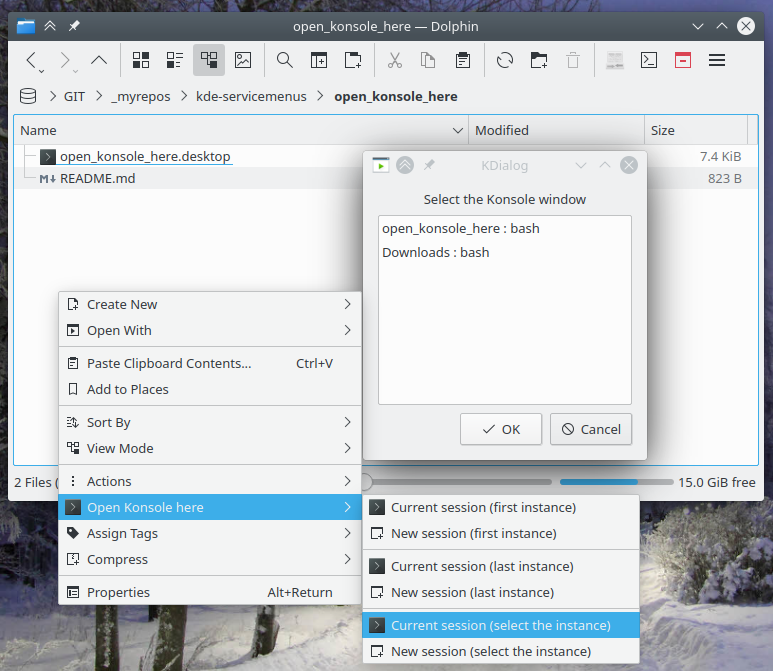Refresh the folder view
This screenshot has width=773, height=671.
coord(505,60)
